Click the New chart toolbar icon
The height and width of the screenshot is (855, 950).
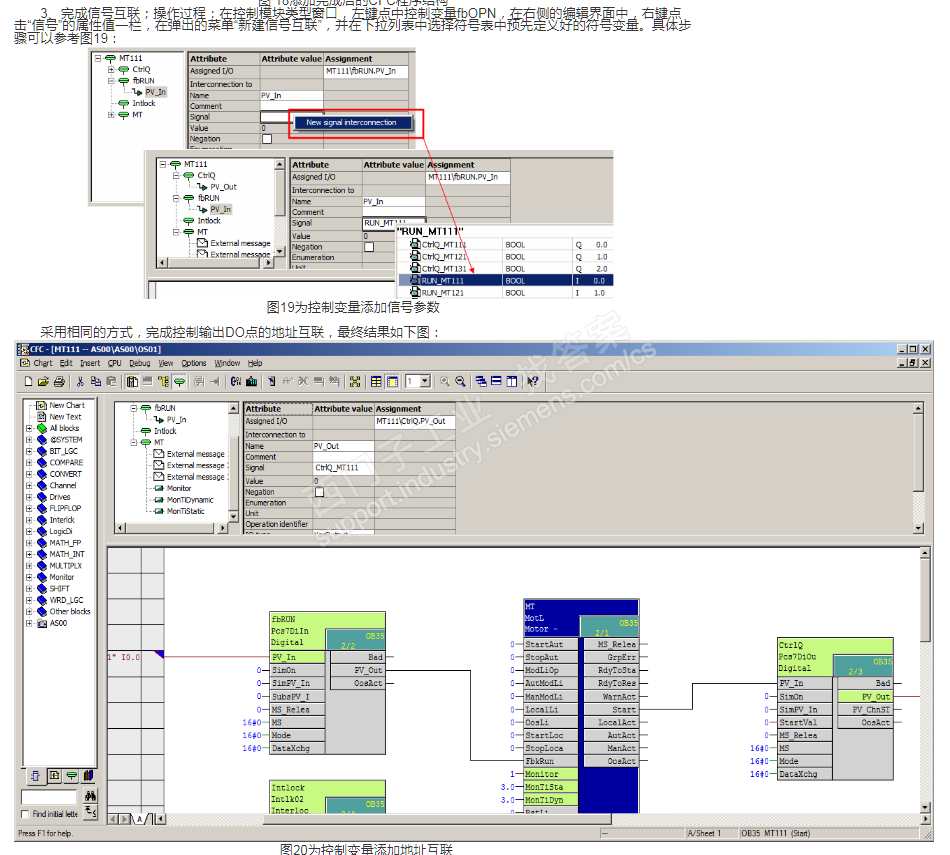(x=28, y=382)
